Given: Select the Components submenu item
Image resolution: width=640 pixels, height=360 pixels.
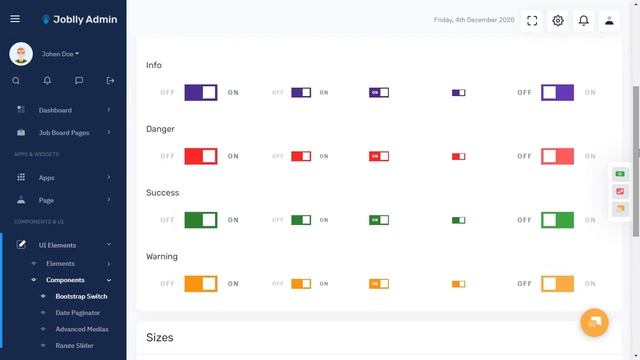Looking at the screenshot, I should click(x=65, y=280).
